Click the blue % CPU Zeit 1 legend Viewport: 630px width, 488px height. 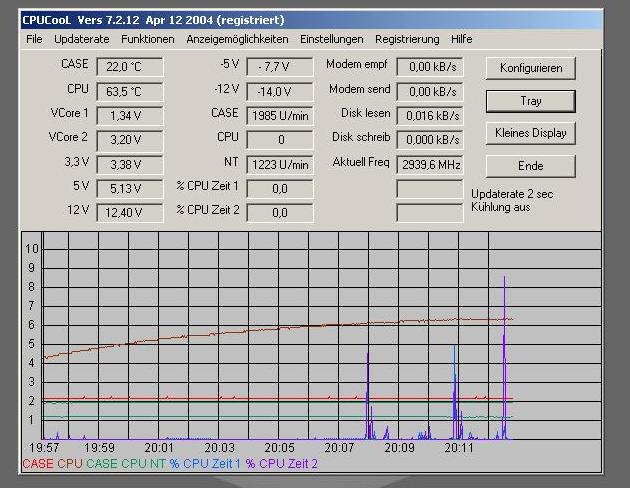(x=205, y=464)
